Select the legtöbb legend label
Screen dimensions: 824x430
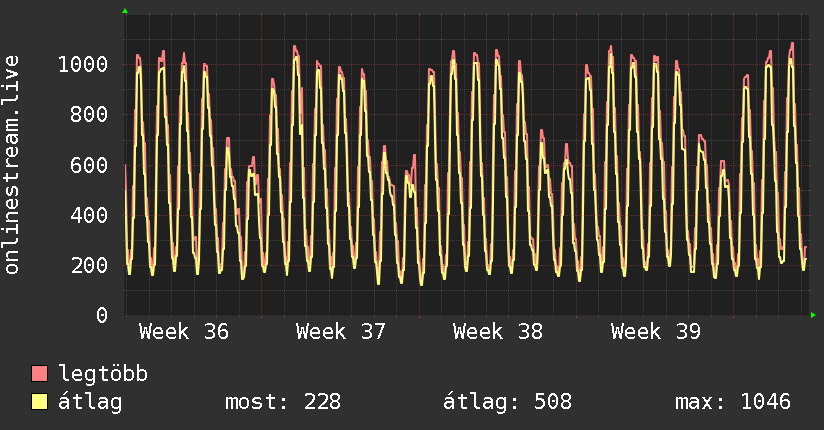103,374
